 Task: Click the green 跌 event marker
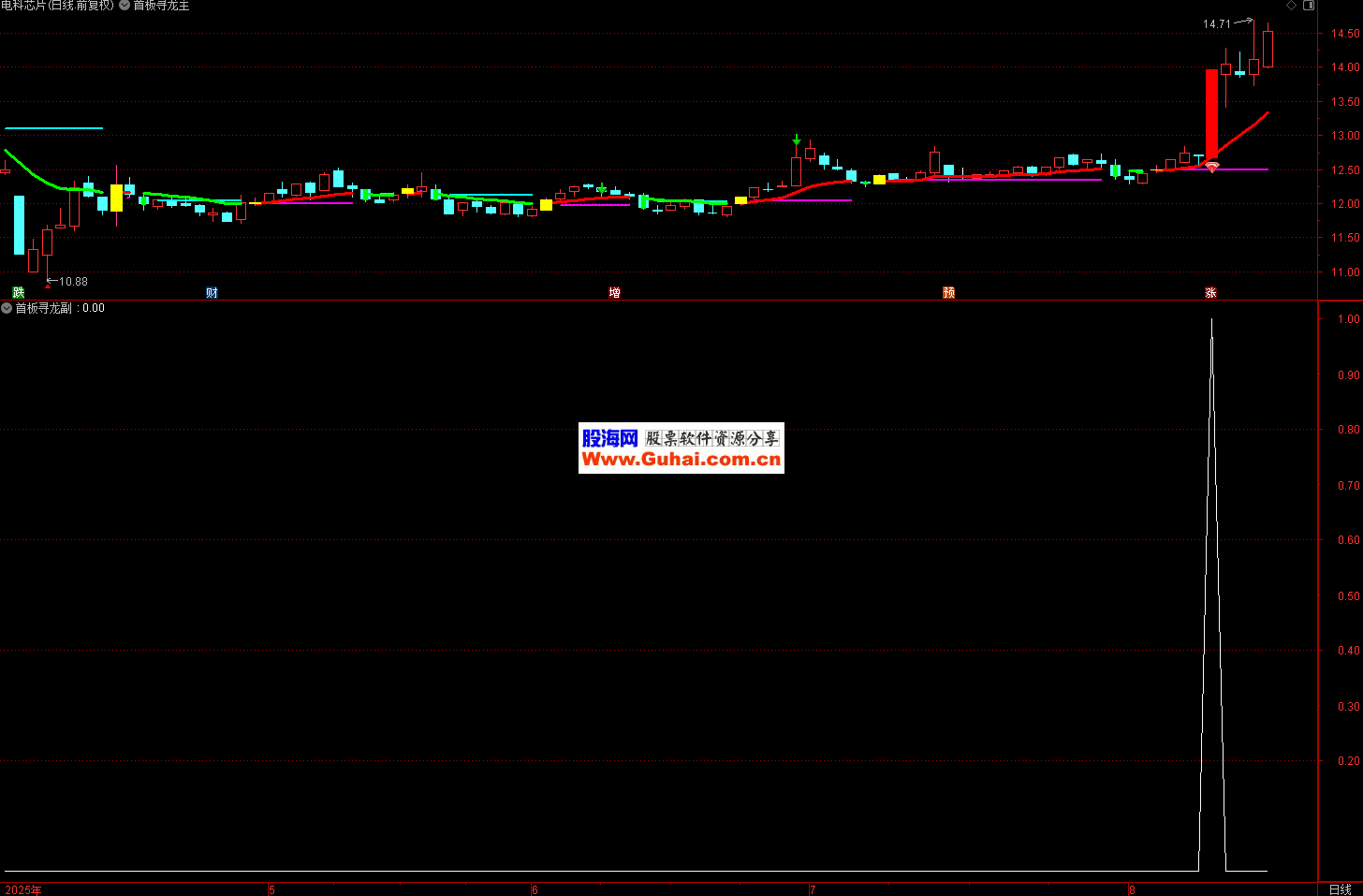pyautogui.click(x=18, y=293)
